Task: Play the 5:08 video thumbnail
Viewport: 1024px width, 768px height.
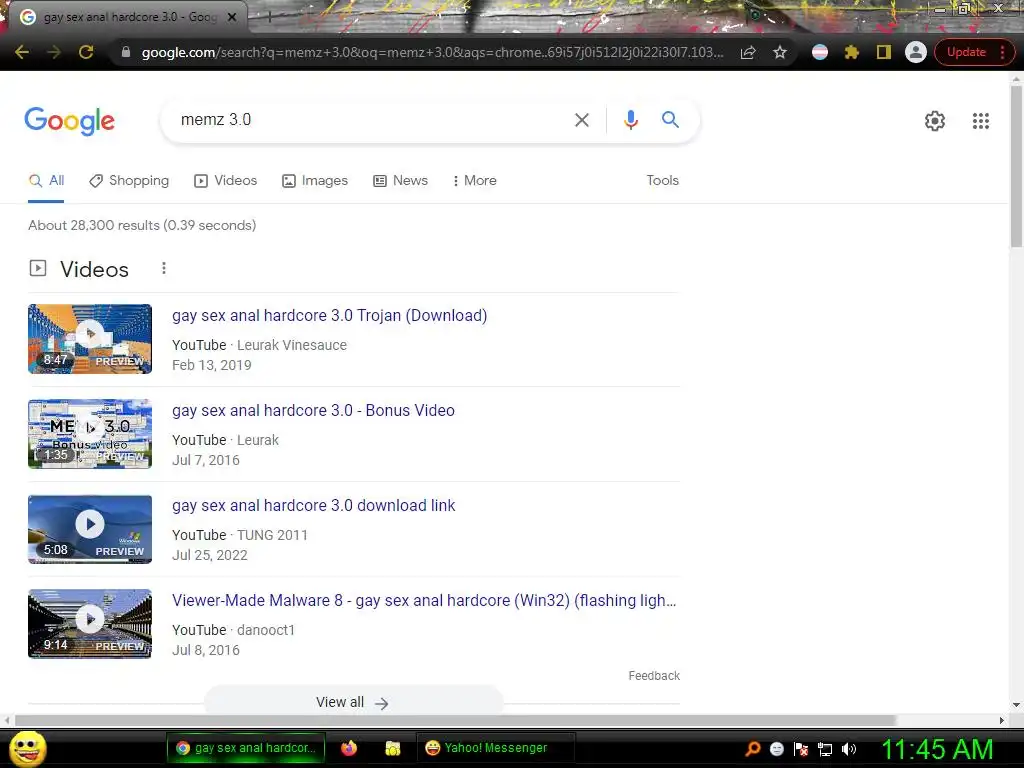Action: tap(90, 529)
